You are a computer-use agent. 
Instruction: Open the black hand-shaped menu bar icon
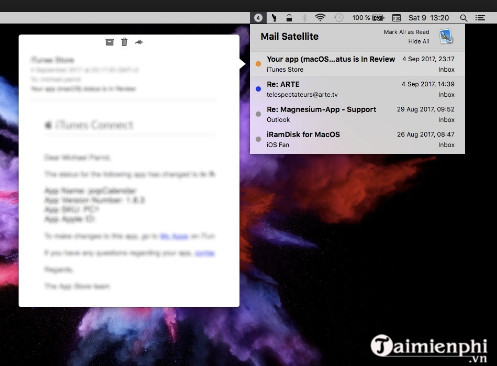coord(274,18)
